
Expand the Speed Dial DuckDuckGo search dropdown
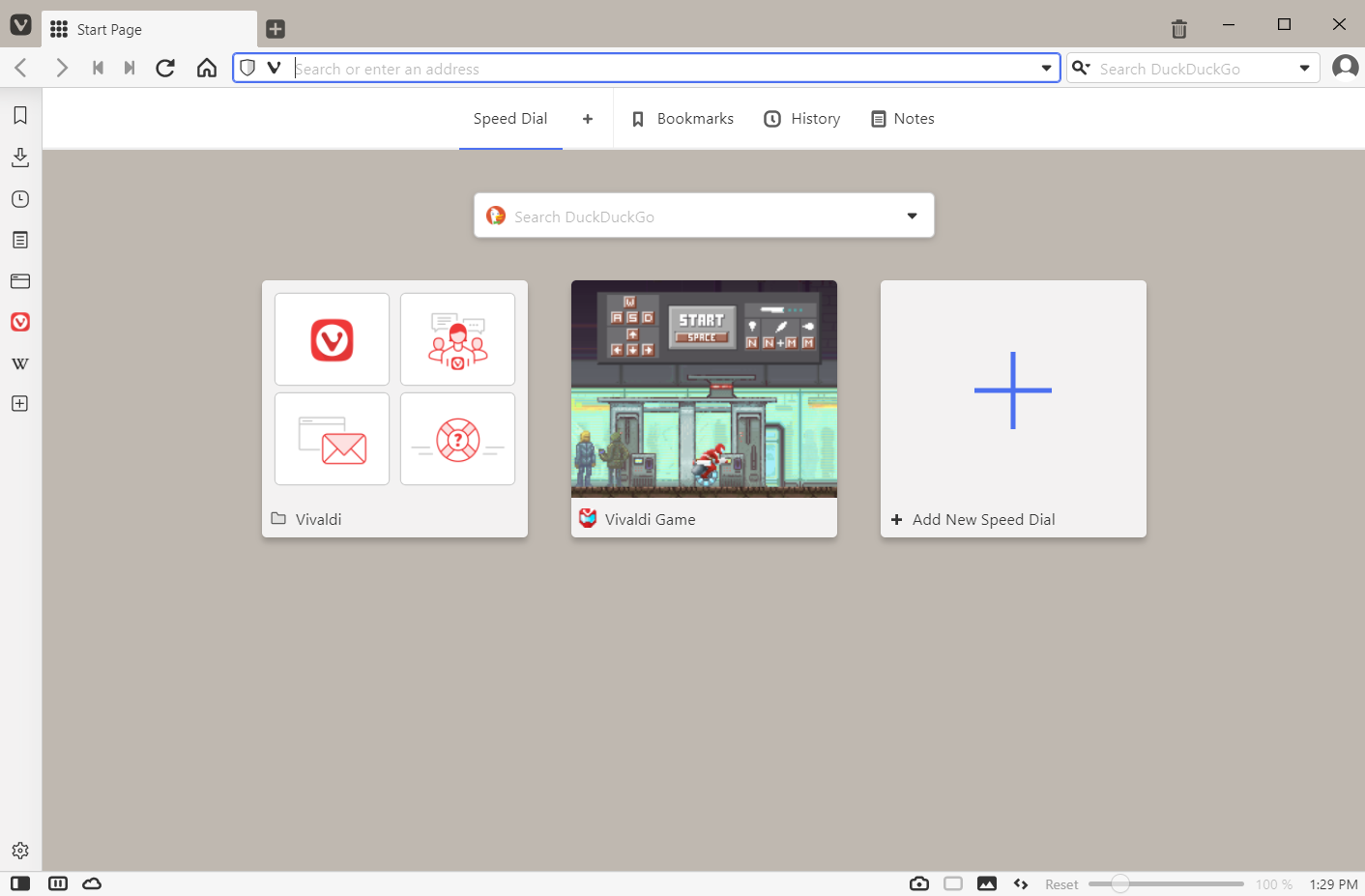coord(912,216)
